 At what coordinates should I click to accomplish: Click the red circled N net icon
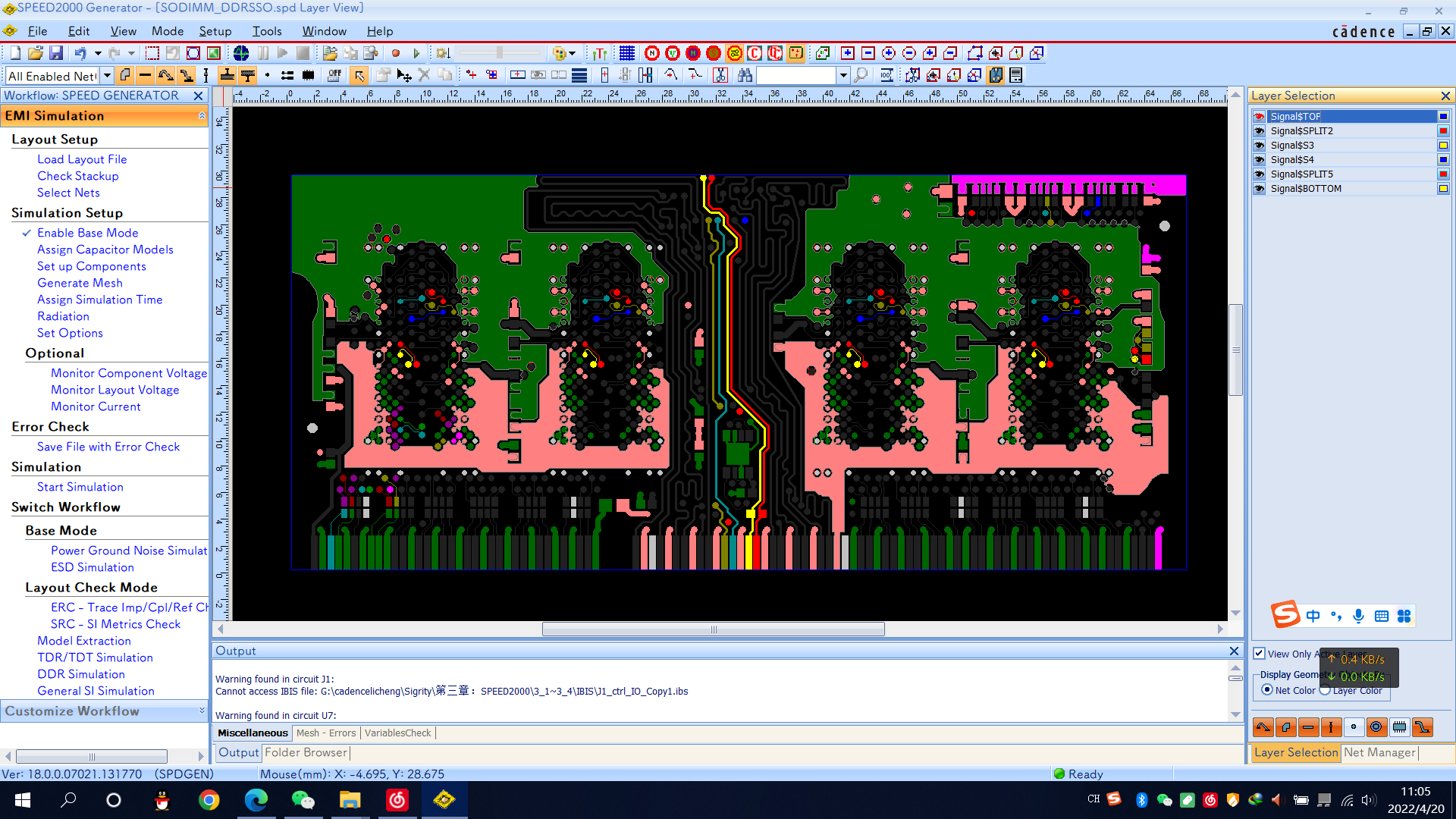tap(651, 53)
